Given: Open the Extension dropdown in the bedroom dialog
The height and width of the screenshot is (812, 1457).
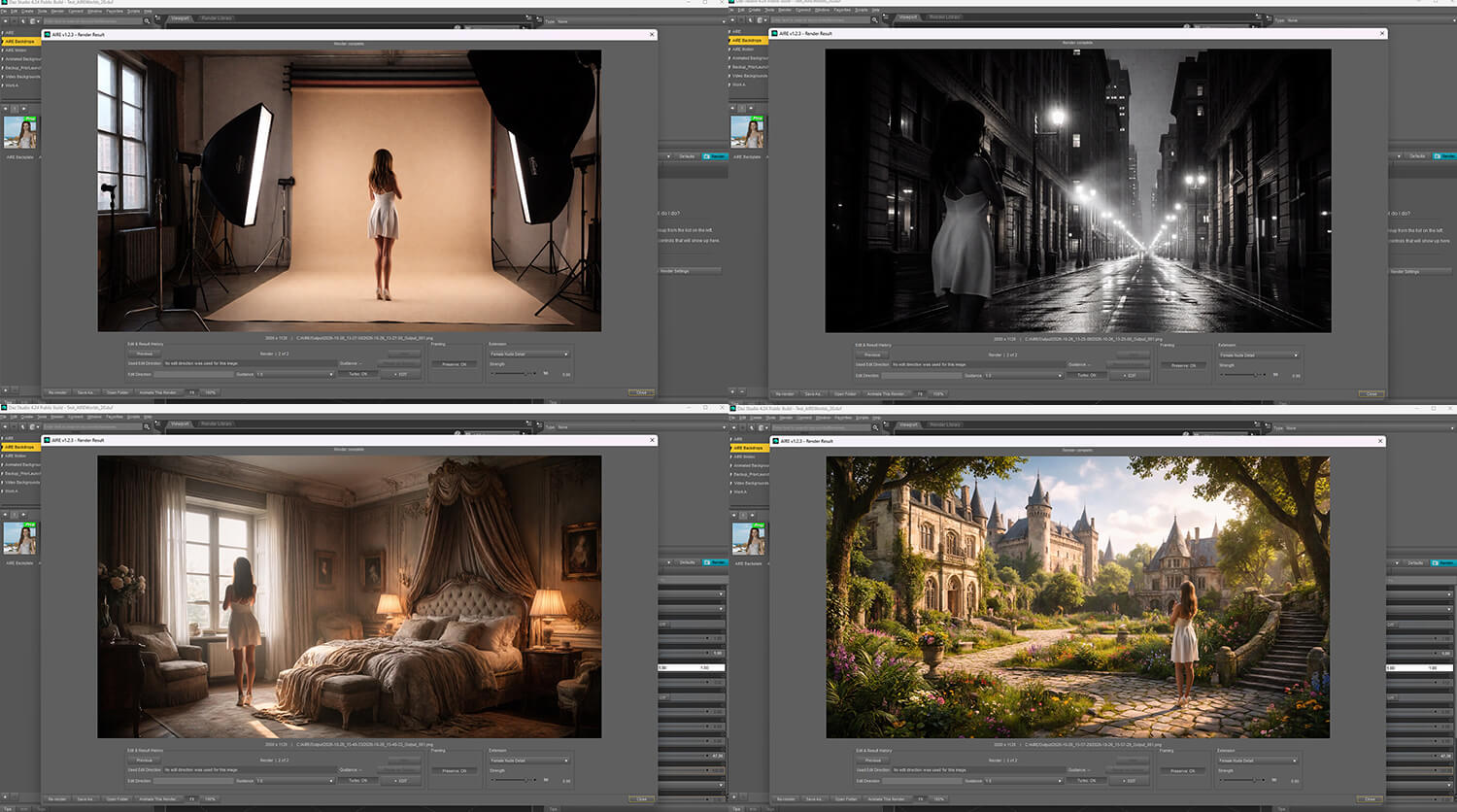Looking at the screenshot, I should click(x=528, y=760).
